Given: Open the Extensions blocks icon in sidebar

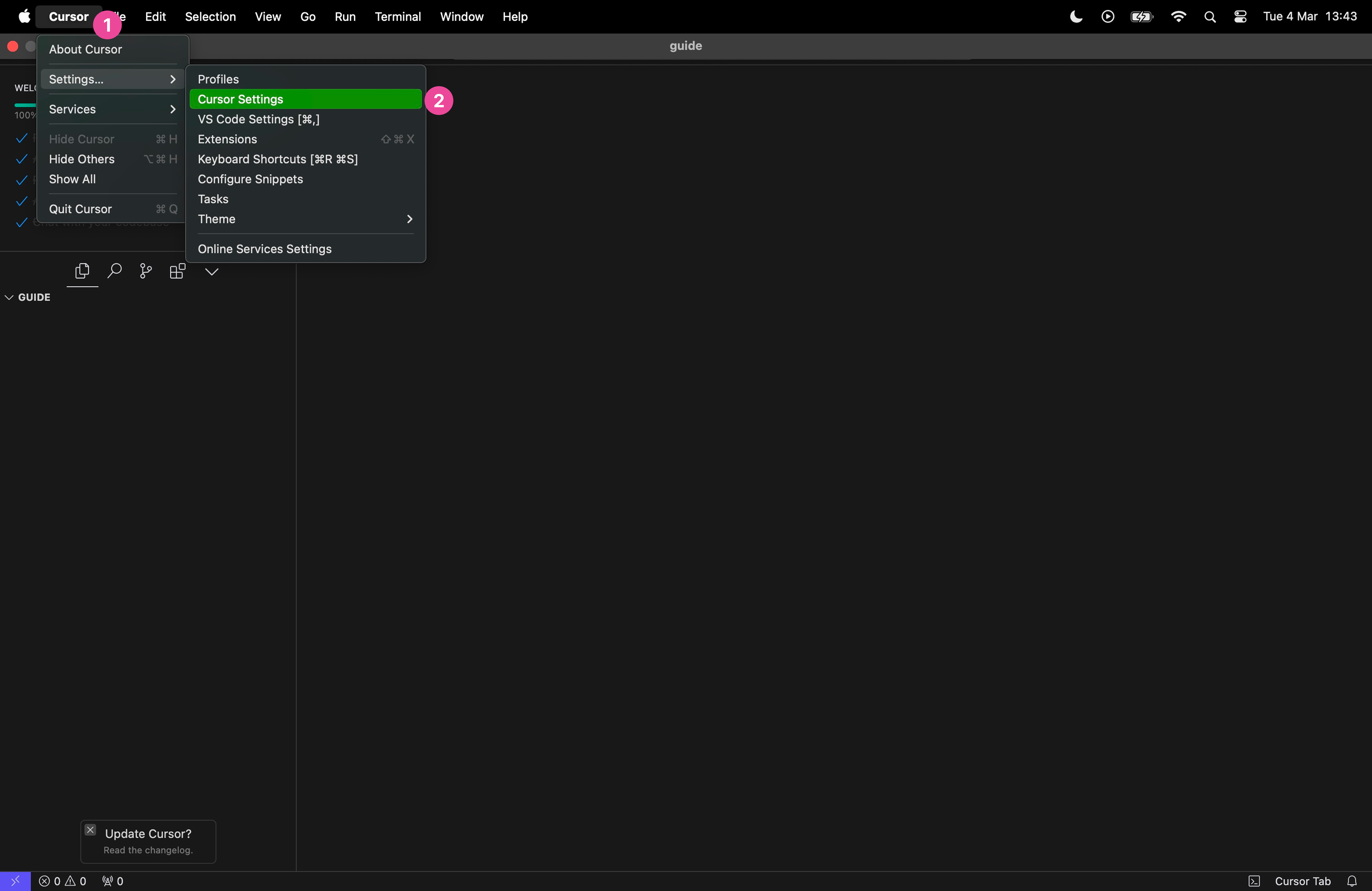Looking at the screenshot, I should 177,271.
